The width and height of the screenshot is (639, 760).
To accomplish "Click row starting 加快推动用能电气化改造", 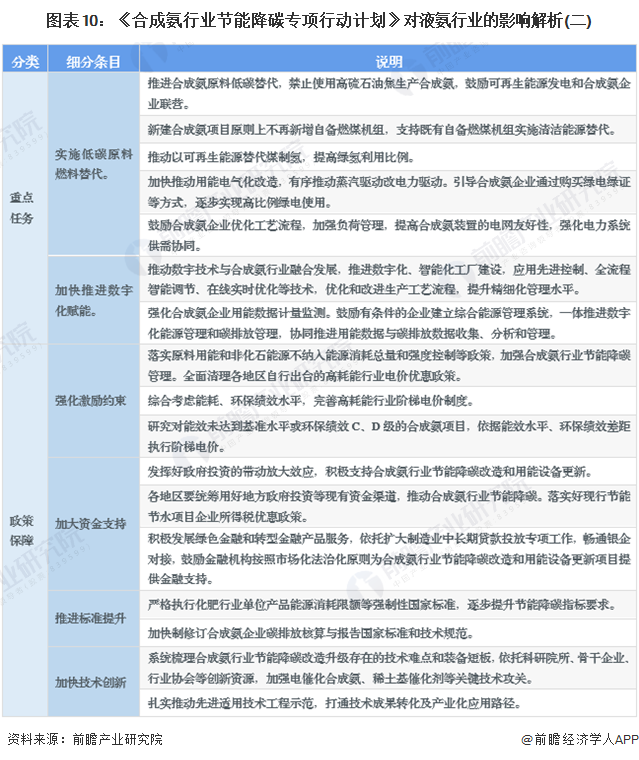I will [388, 192].
